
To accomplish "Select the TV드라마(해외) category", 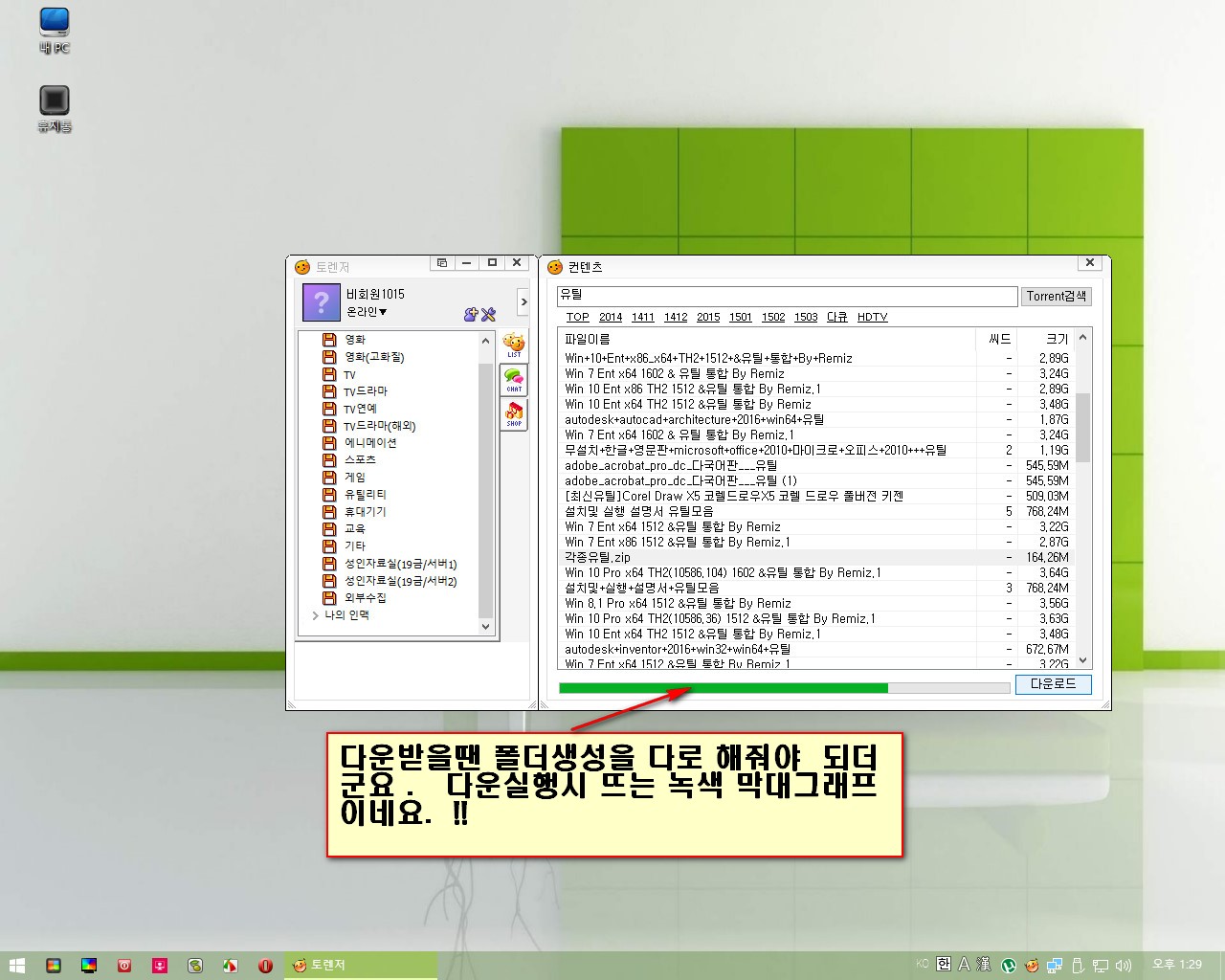I will tap(379, 426).
